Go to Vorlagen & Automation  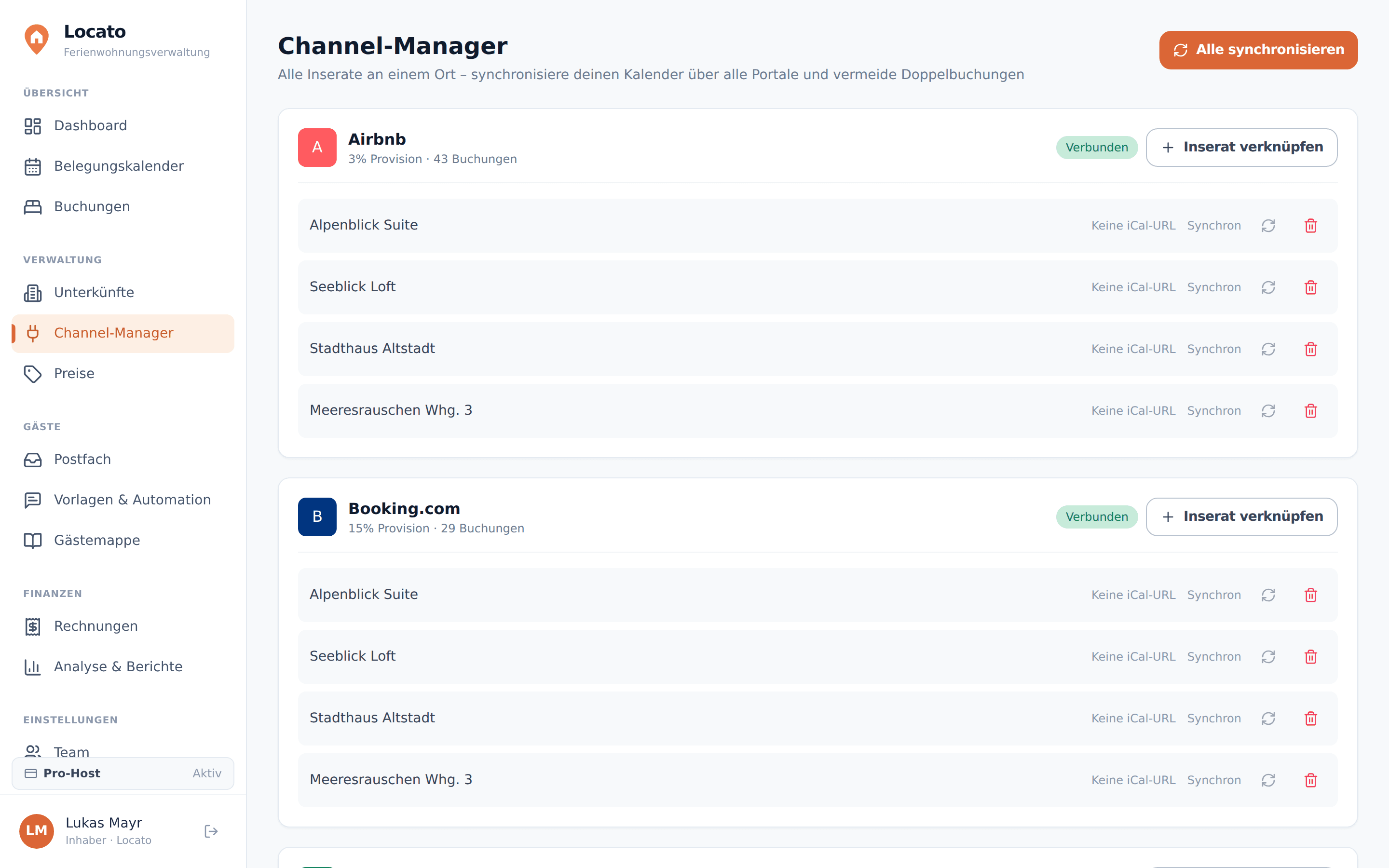[x=123, y=500]
